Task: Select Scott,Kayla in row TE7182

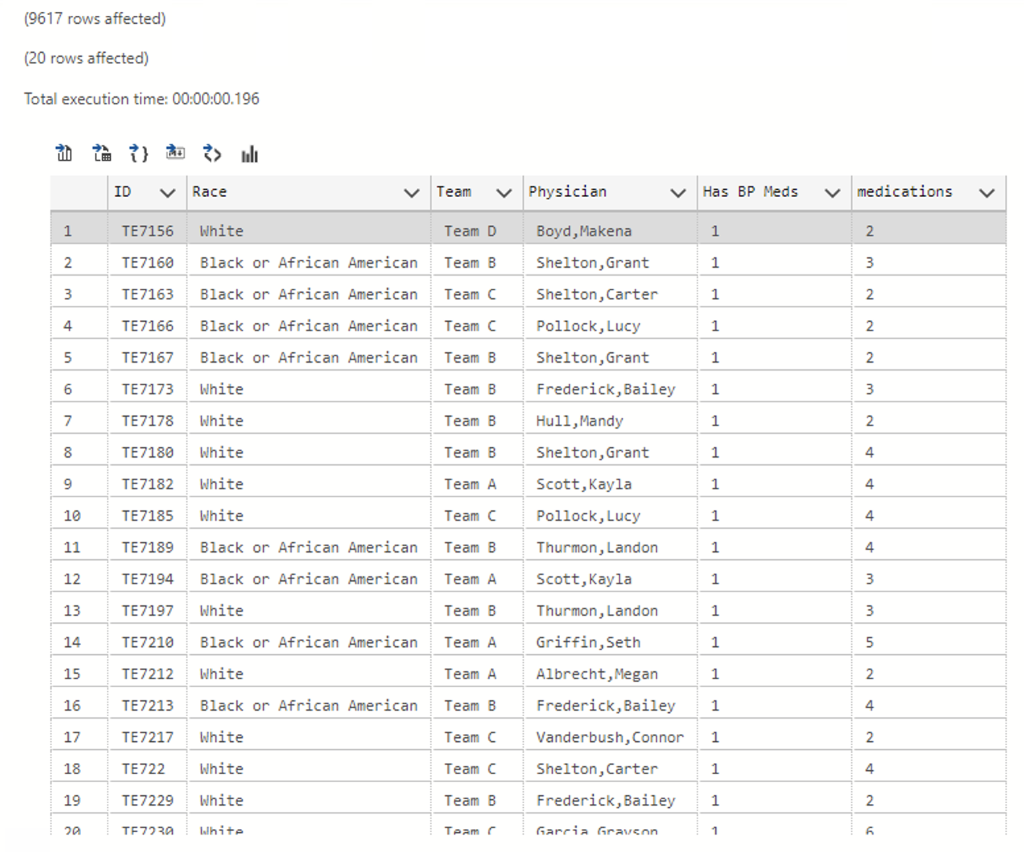Action: (x=610, y=484)
